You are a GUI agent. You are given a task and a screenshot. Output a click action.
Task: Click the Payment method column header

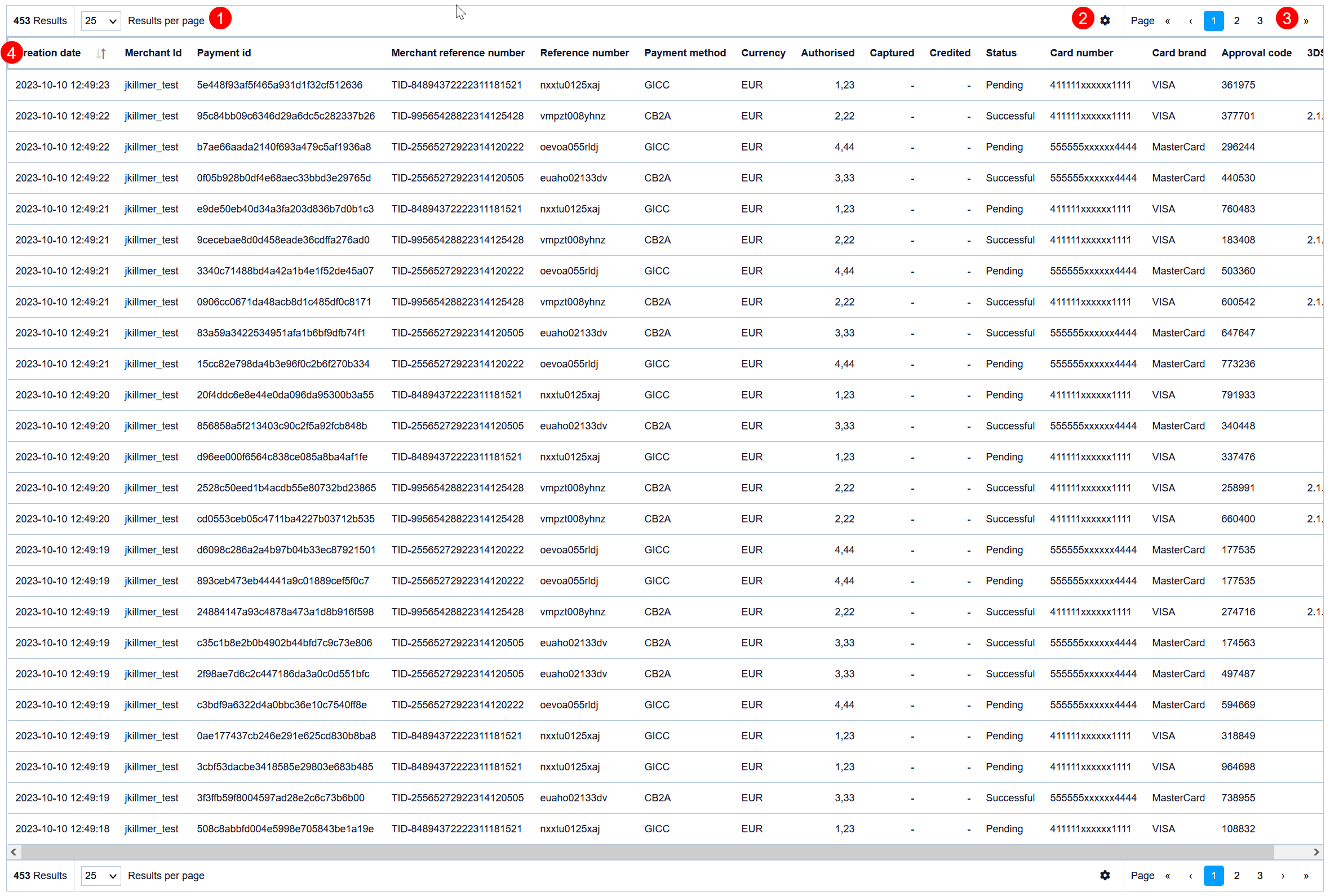click(x=684, y=53)
